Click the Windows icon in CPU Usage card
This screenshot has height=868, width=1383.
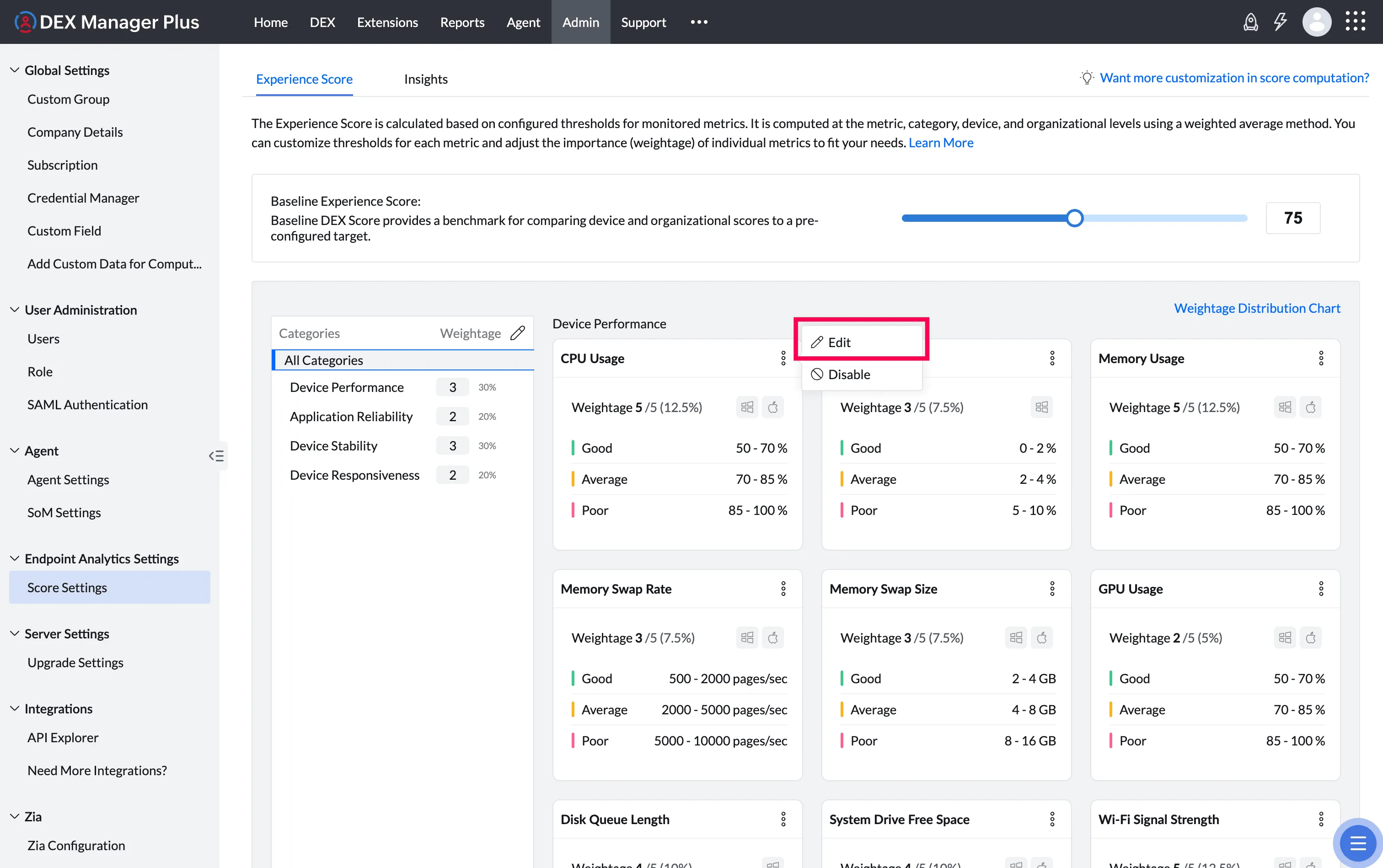click(747, 407)
